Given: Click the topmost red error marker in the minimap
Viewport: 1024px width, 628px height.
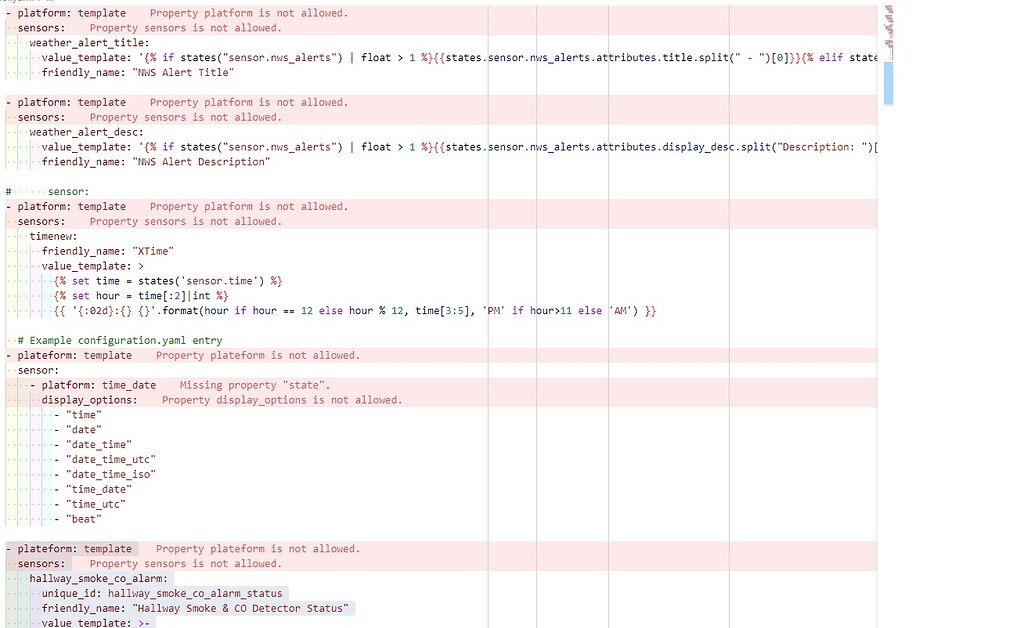Looking at the screenshot, I should point(888,9).
